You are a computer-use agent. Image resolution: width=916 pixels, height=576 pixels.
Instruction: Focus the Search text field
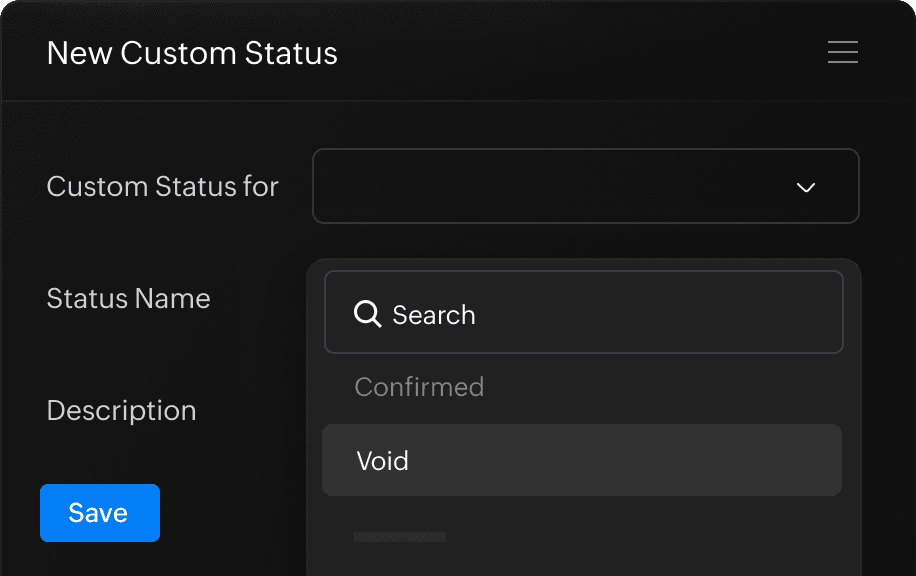(x=600, y=313)
